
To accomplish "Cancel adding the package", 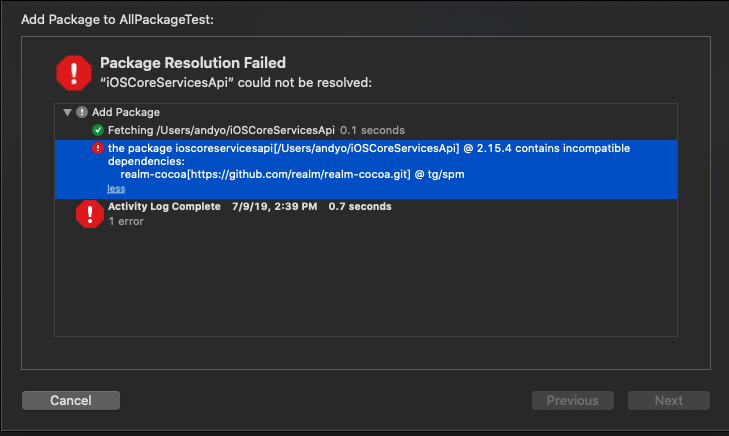I will tap(71, 400).
